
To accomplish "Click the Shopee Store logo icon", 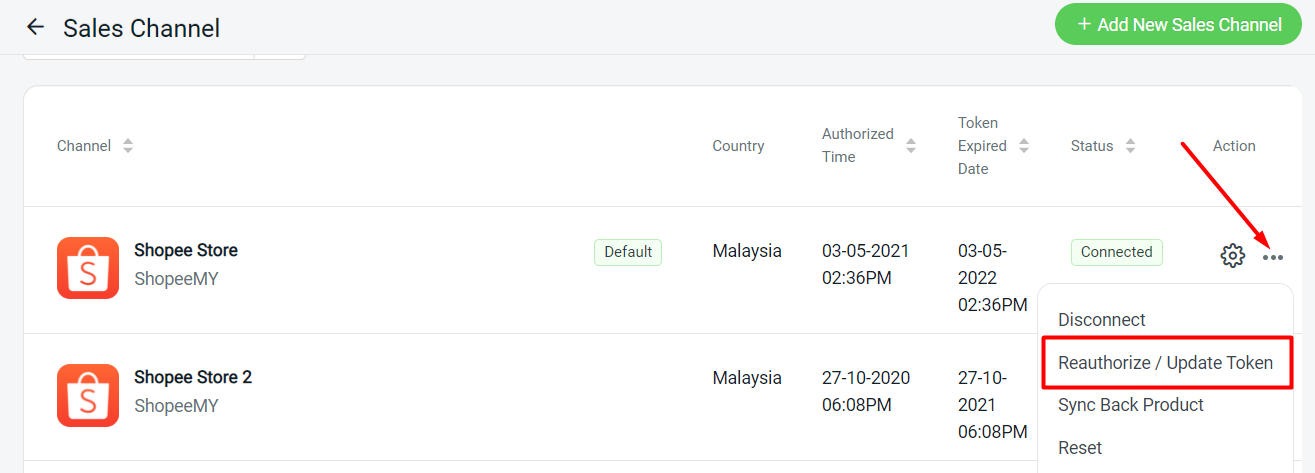I will 88,268.
